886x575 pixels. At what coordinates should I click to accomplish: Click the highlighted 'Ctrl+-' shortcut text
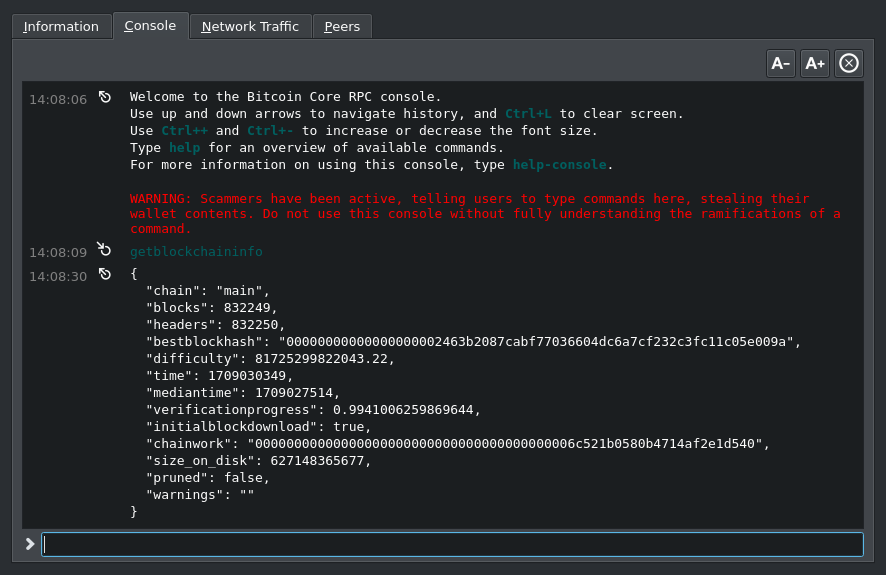tap(270, 130)
